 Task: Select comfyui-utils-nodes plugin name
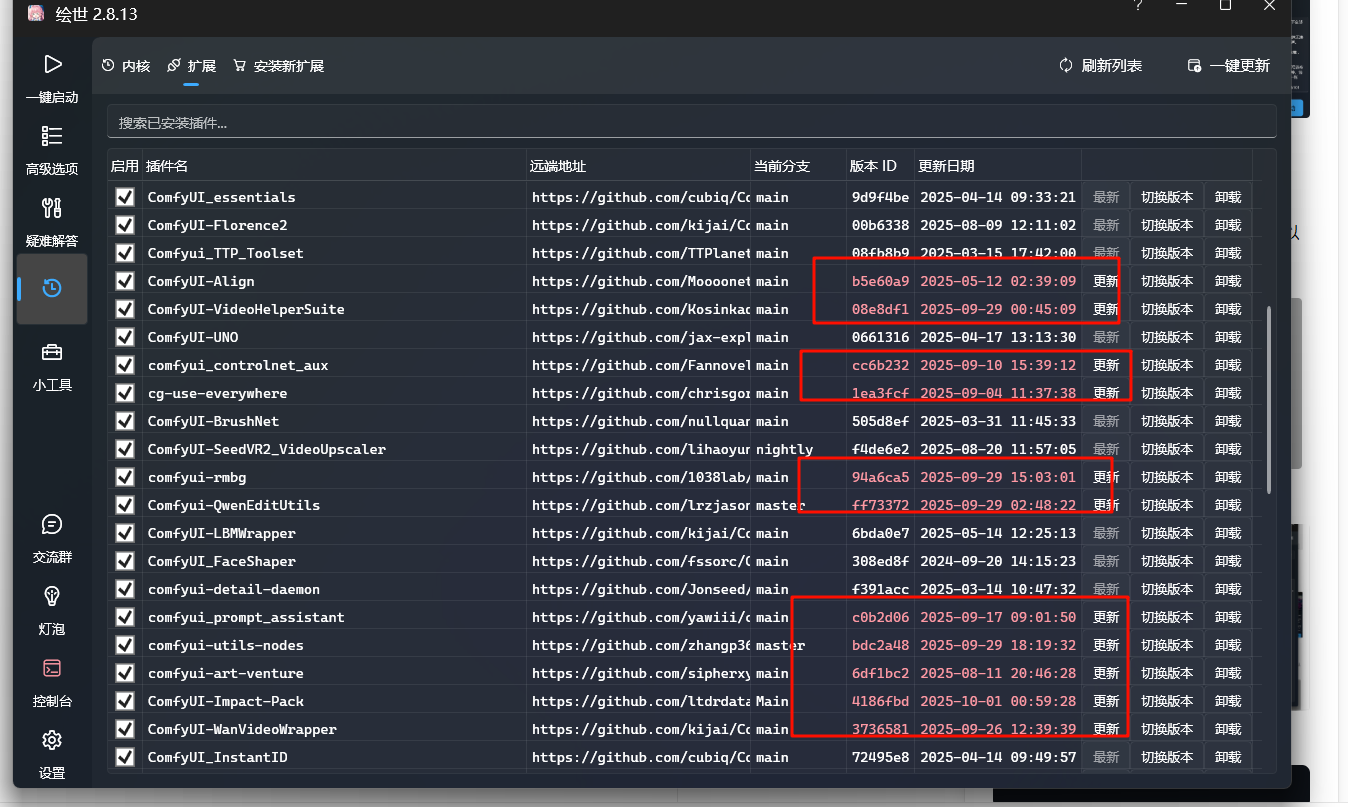point(225,645)
